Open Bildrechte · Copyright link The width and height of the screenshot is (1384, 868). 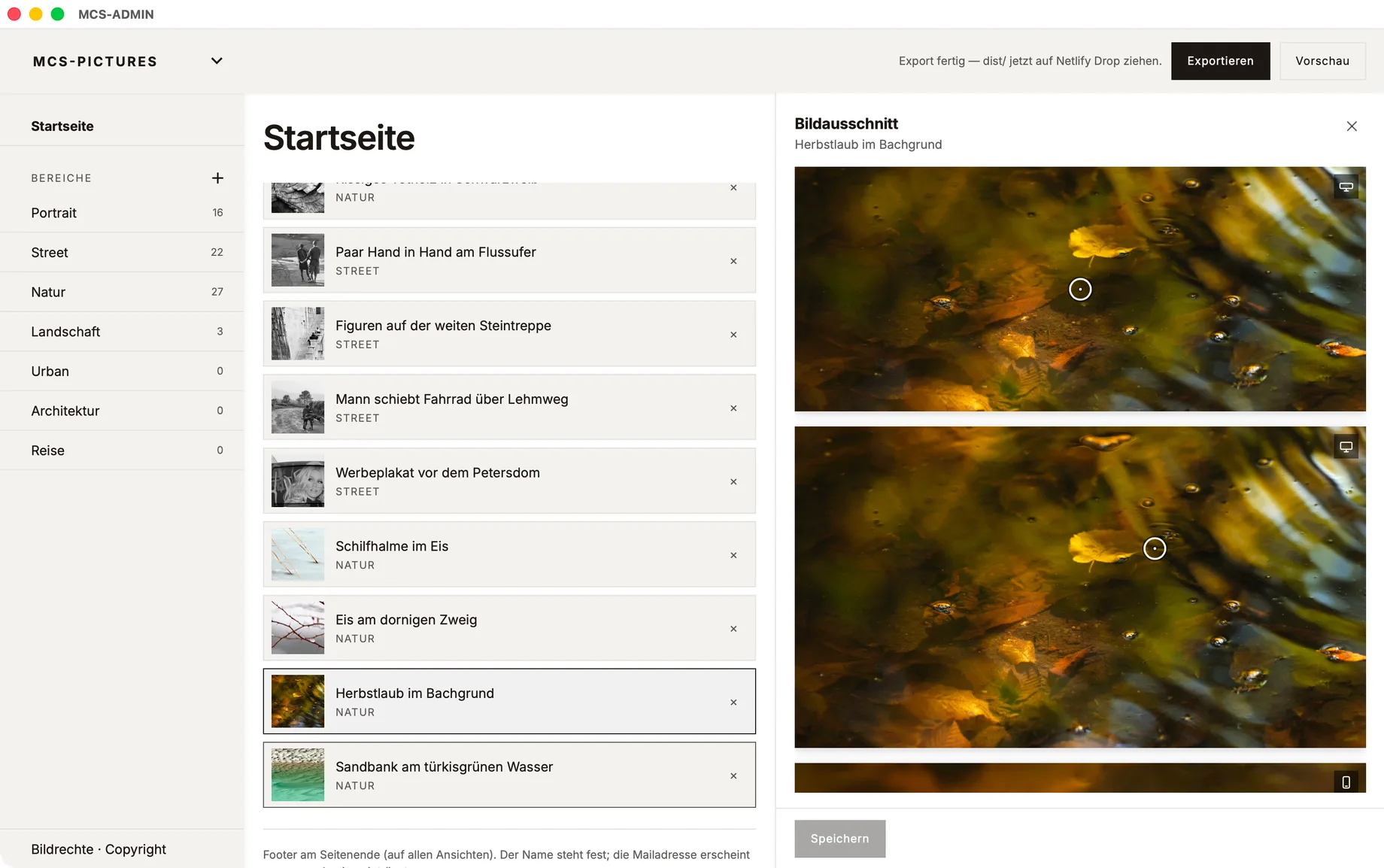tap(99, 849)
